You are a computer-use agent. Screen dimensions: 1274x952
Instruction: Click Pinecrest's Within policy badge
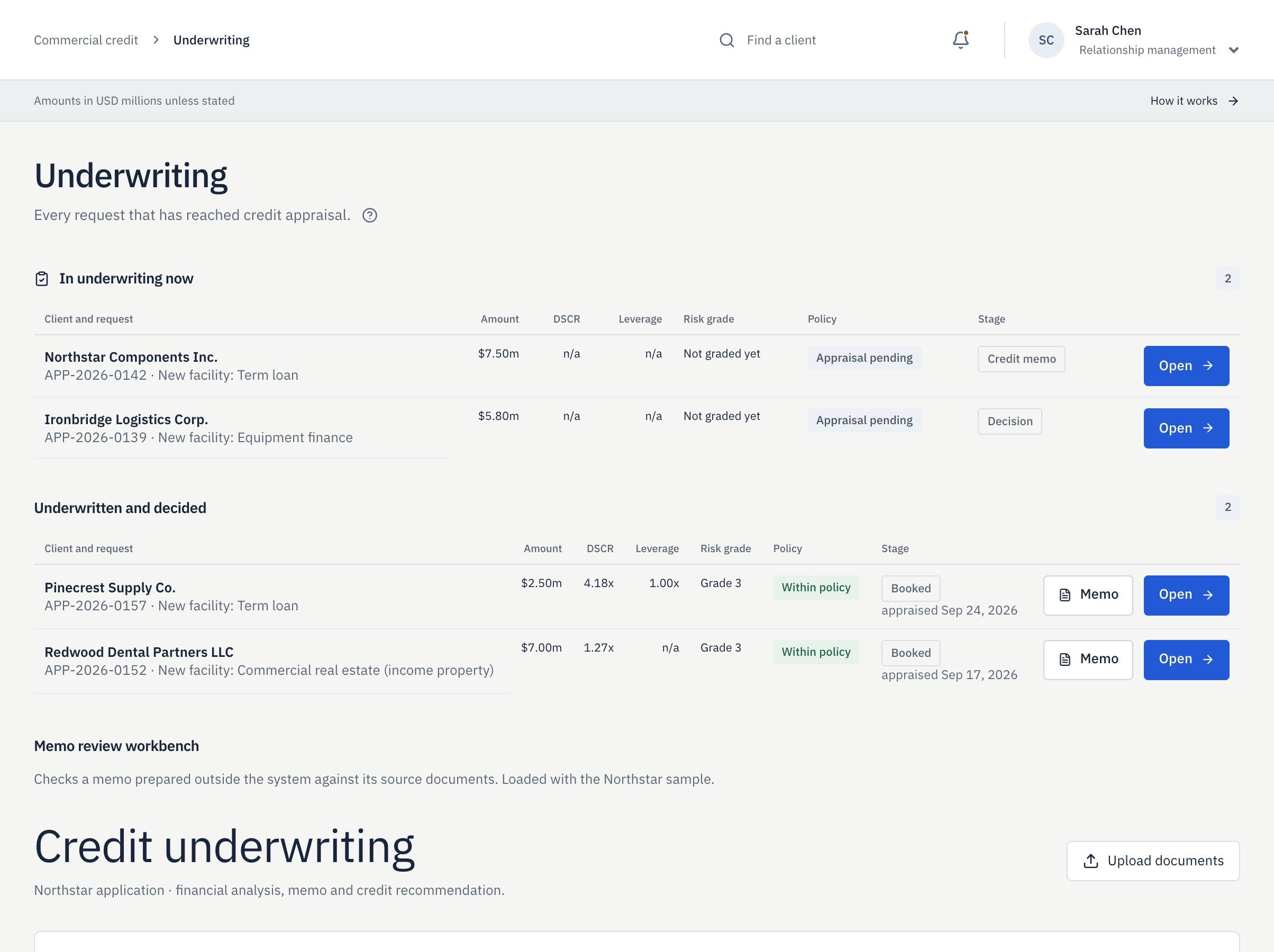click(x=815, y=588)
